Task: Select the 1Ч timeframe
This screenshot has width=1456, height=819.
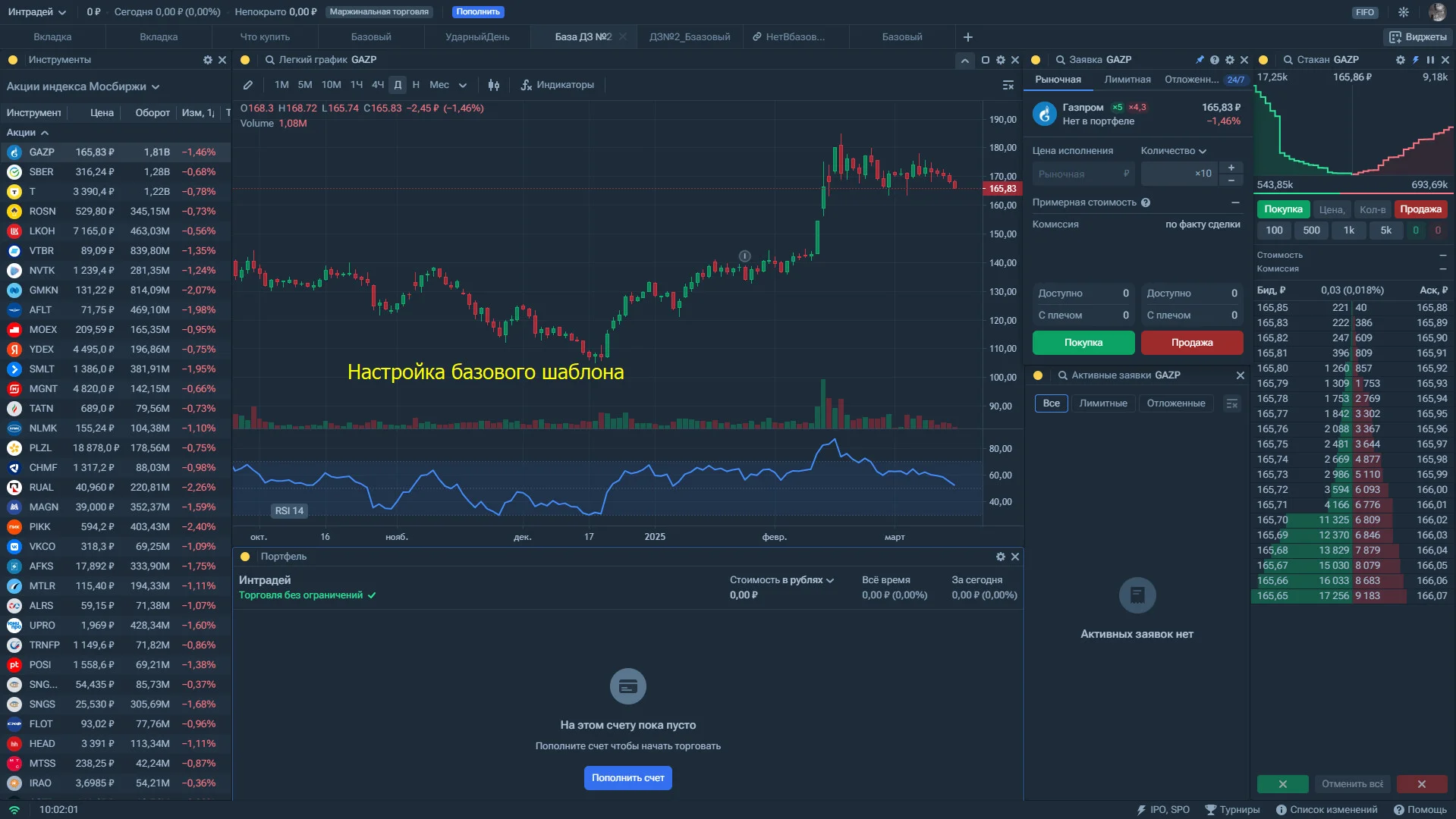Action: 357,85
